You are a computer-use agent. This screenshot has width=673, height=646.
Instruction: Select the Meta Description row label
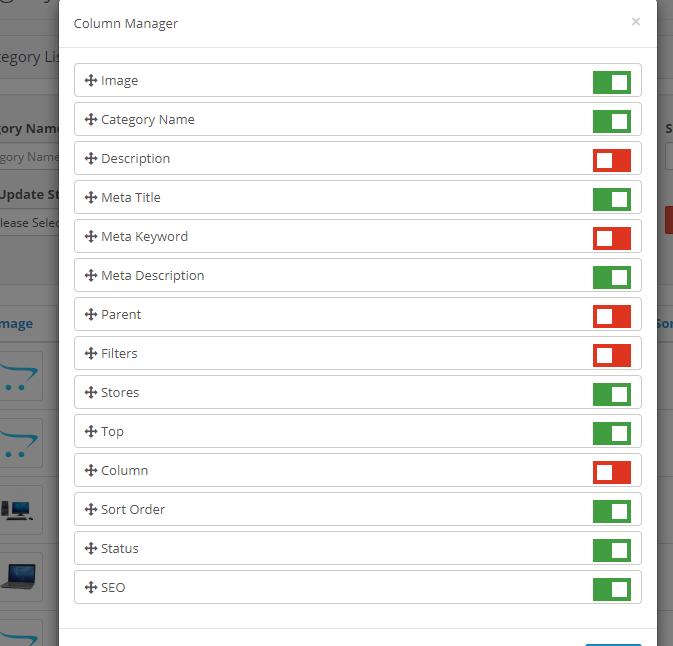point(152,276)
